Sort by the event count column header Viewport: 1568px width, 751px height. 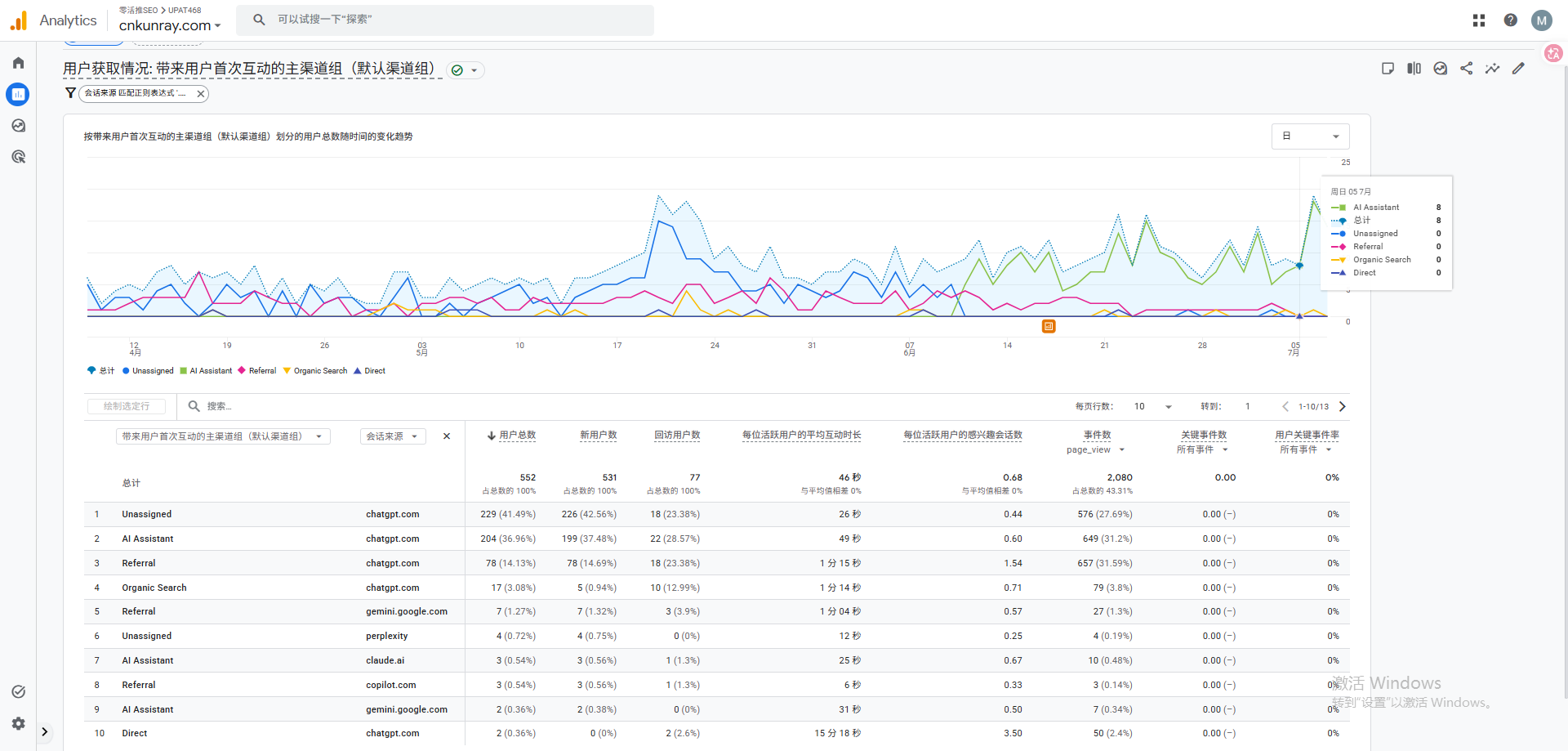pyautogui.click(x=1097, y=435)
